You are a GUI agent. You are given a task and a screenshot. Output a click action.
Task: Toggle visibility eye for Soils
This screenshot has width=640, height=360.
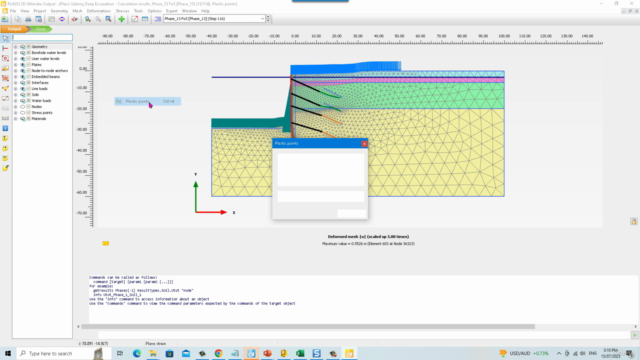(x=23, y=95)
